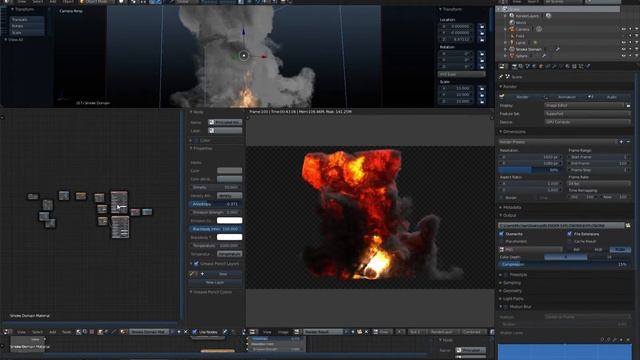Remove render preset with minus icon
Image resolution: width=640 pixels, height=360 pixels.
tap(628, 142)
